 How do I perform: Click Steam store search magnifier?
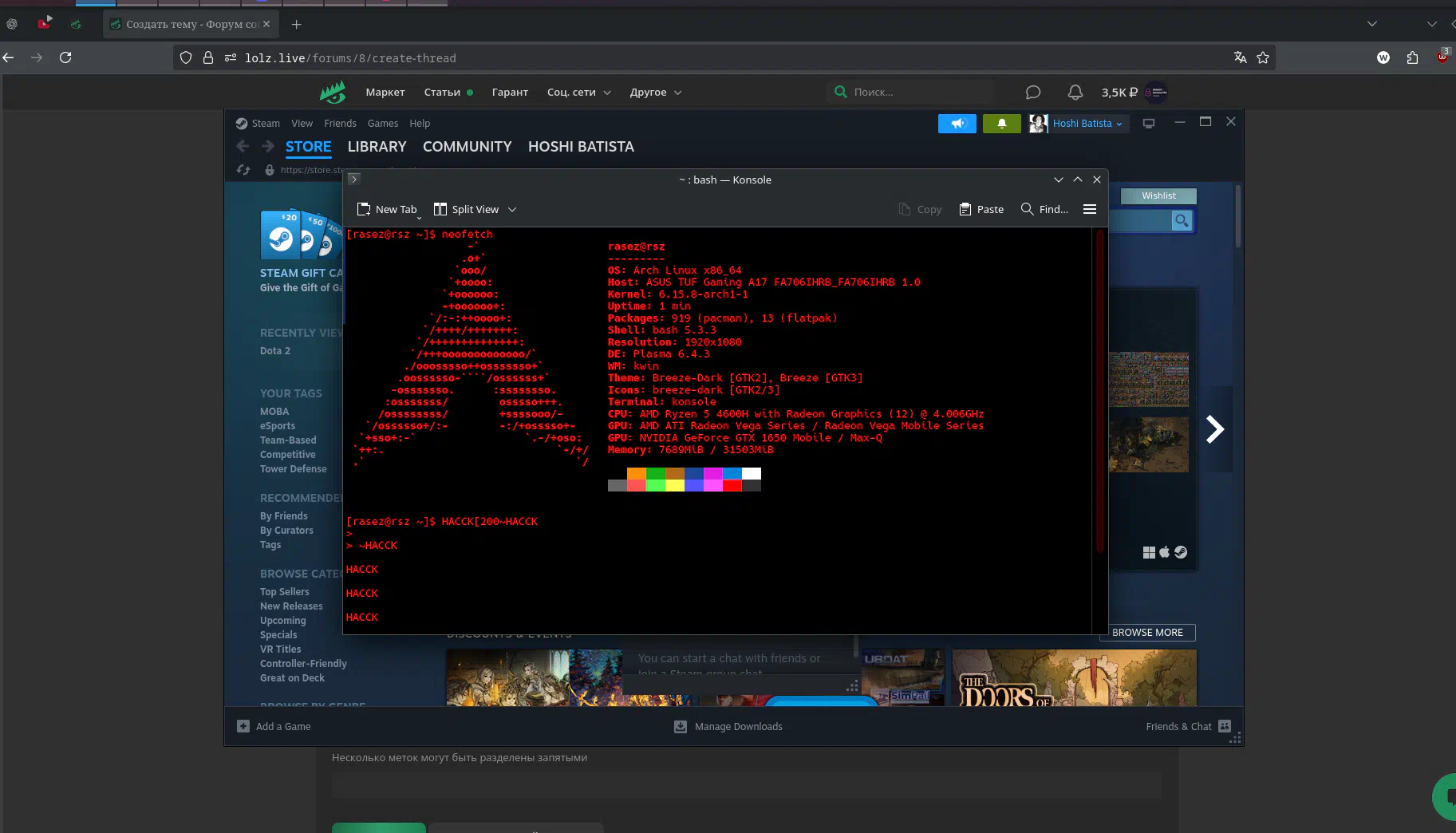[1182, 220]
